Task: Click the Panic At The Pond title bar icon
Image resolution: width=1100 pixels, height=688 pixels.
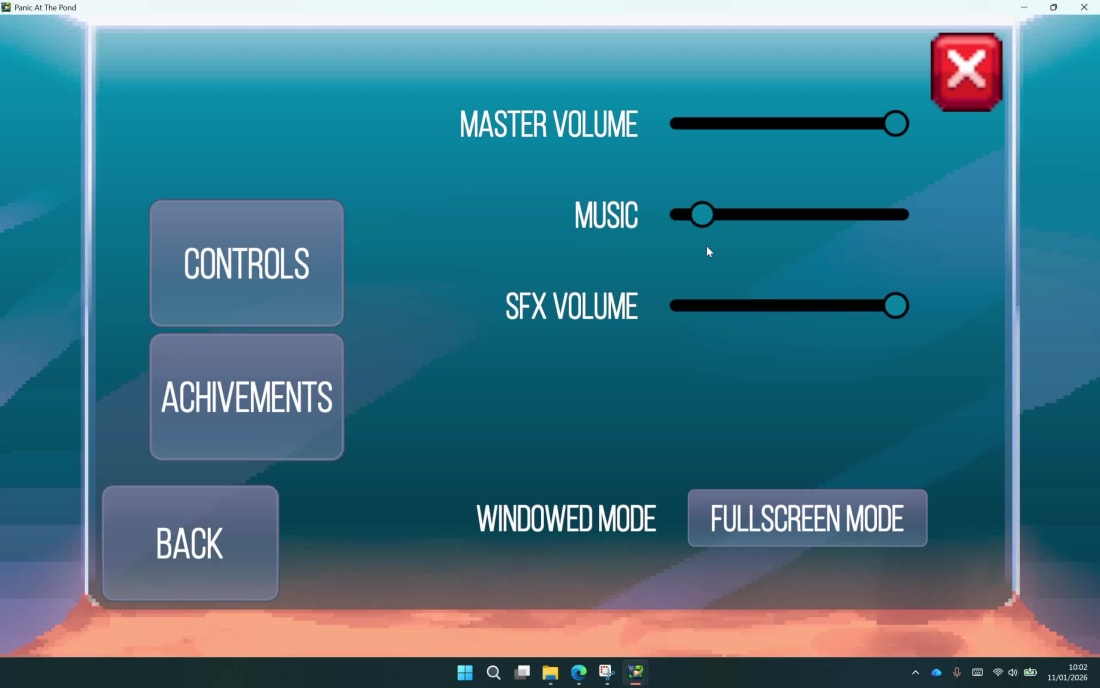Action: pyautogui.click(x=6, y=7)
